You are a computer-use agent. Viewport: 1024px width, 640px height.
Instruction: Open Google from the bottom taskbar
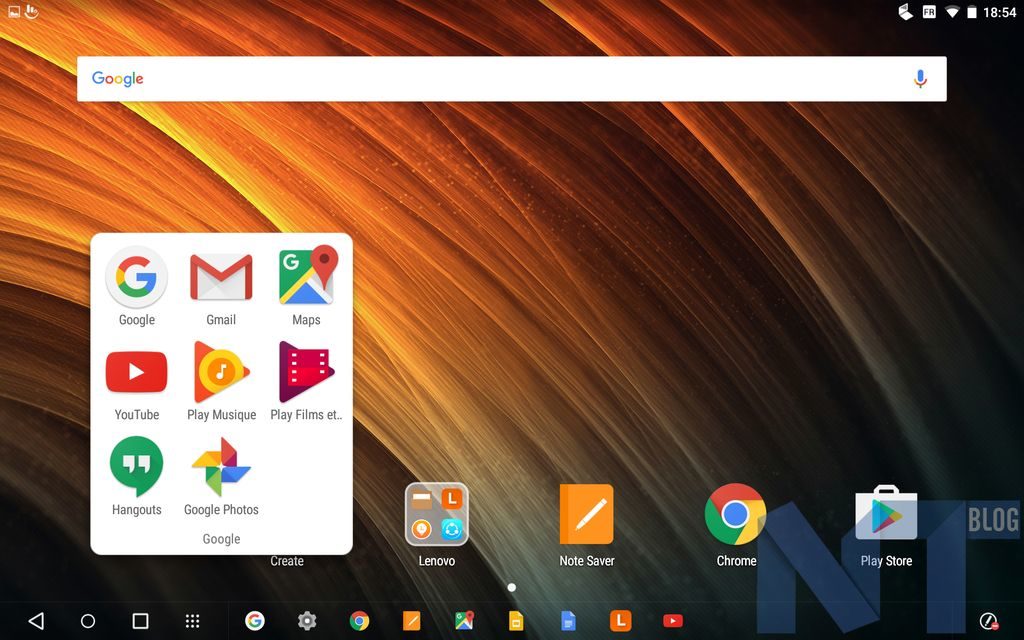click(255, 620)
